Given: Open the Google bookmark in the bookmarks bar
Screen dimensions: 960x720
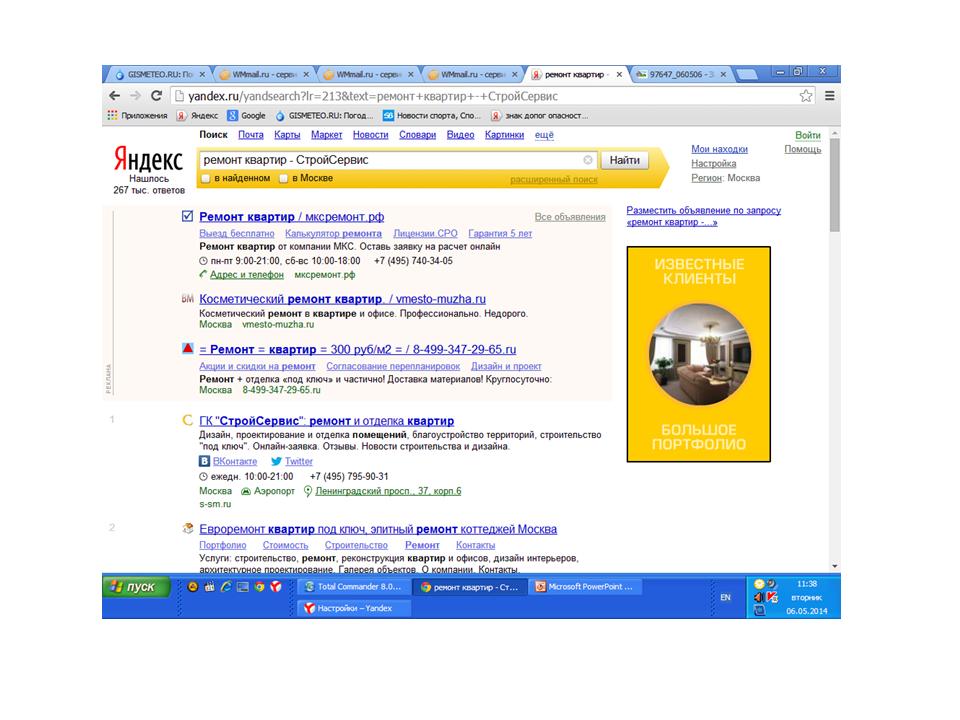Looking at the screenshot, I should (x=246, y=115).
